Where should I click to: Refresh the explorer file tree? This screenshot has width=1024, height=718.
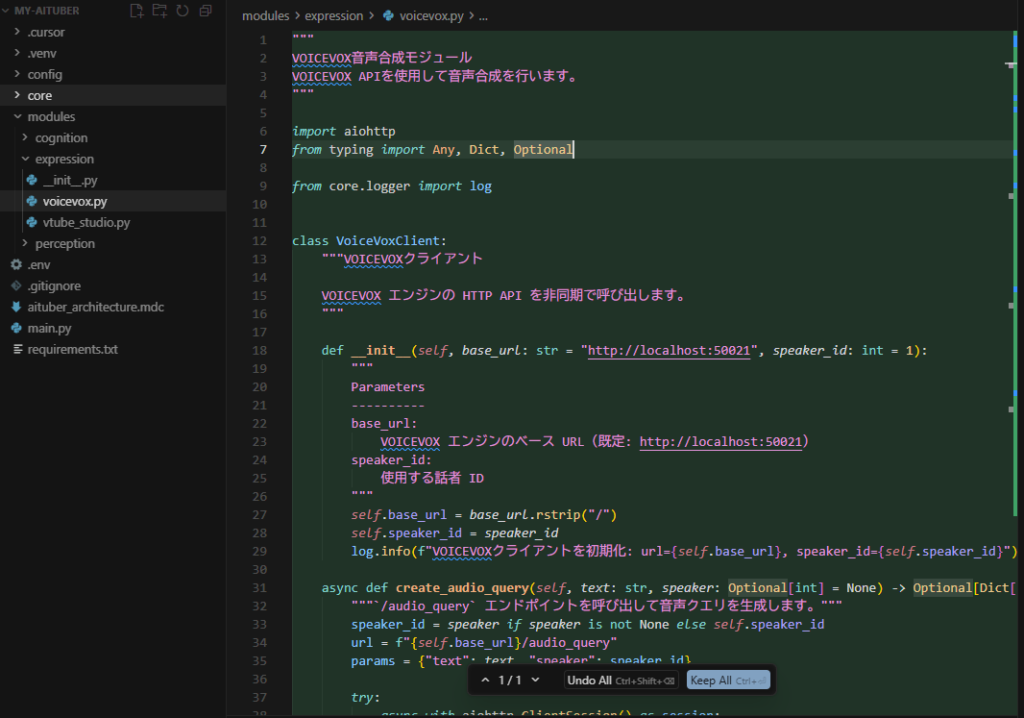click(182, 11)
